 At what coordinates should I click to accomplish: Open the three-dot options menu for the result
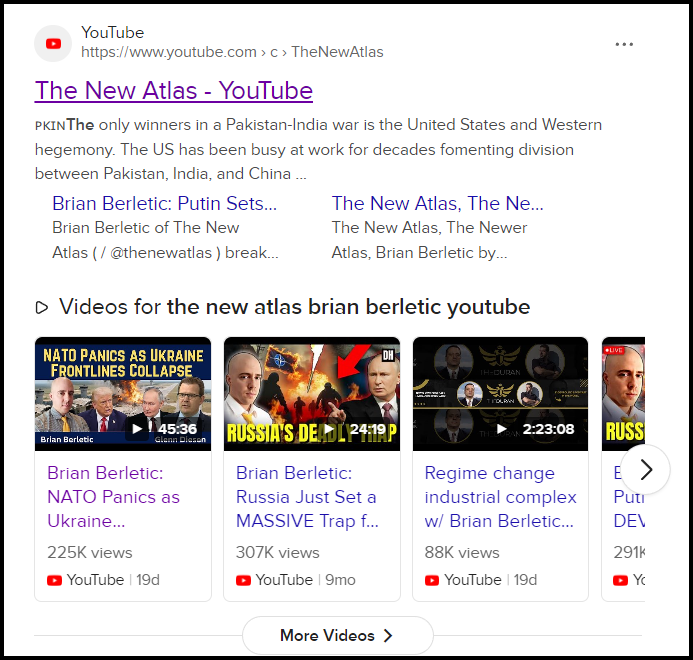(624, 44)
